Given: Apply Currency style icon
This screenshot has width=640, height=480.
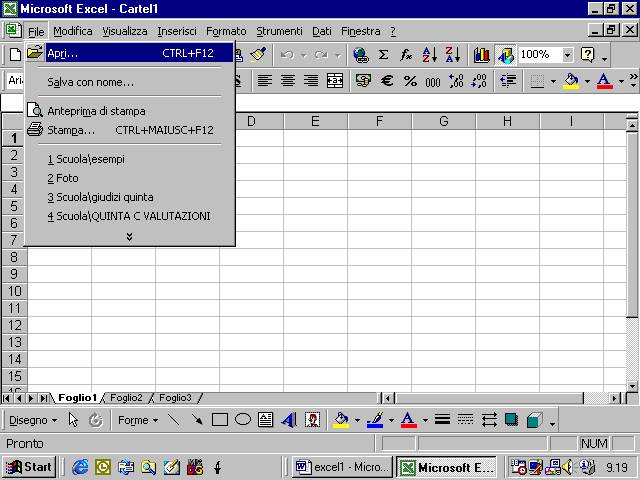Looking at the screenshot, I should (x=363, y=80).
